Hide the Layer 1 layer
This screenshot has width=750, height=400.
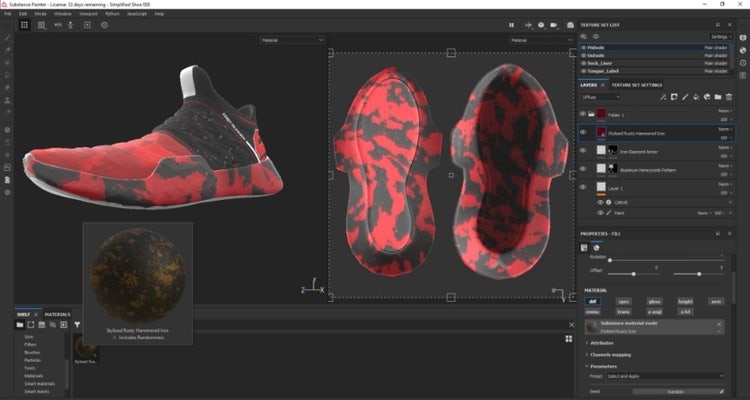coord(583,187)
